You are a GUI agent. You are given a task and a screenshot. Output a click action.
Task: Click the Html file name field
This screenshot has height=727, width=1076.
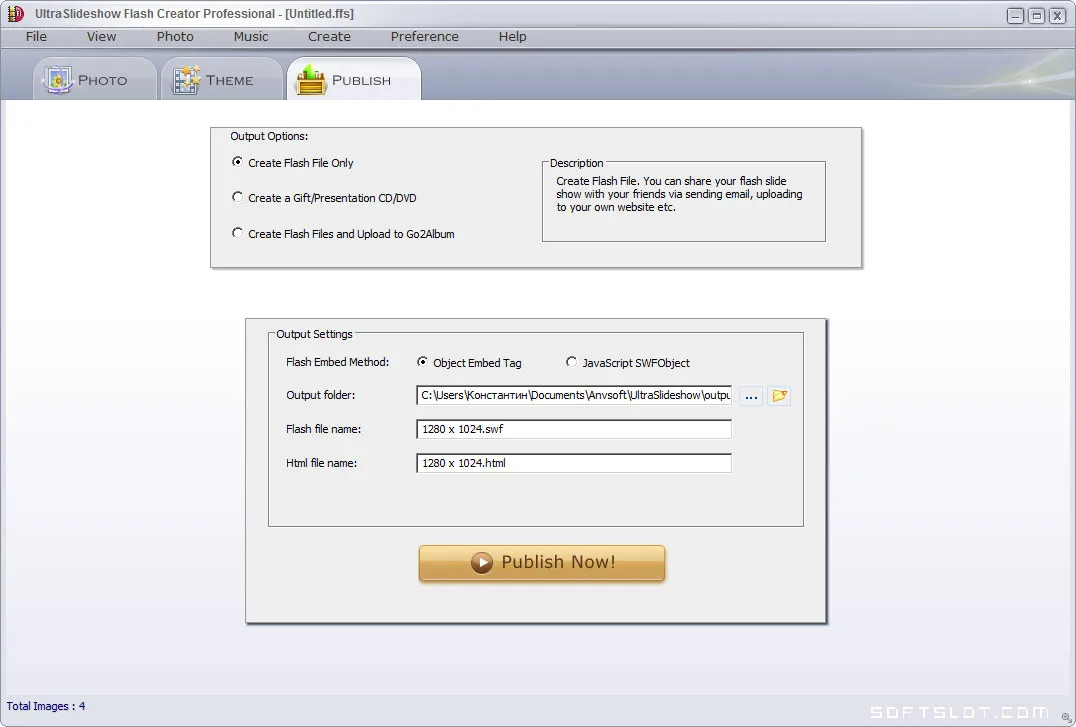(574, 463)
